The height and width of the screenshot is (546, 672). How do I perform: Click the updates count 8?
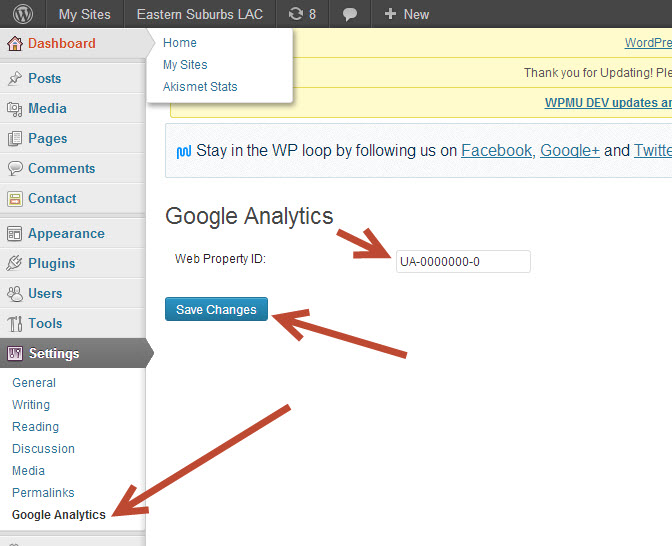pyautogui.click(x=312, y=14)
